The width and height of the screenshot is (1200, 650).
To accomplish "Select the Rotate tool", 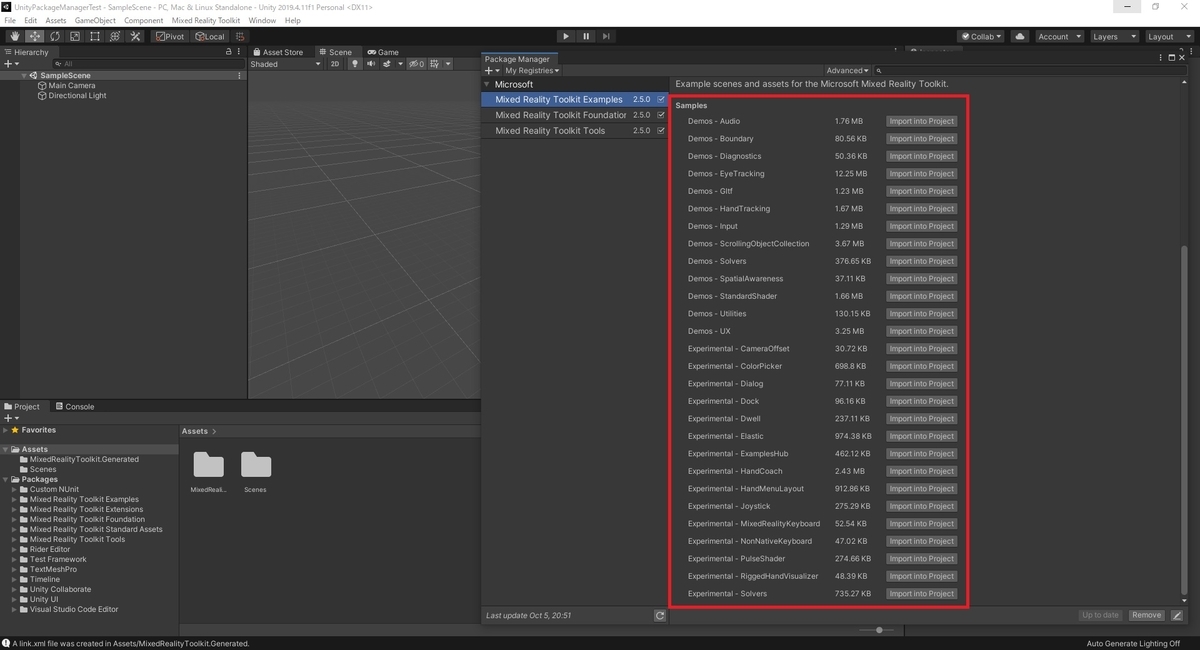I will click(55, 36).
